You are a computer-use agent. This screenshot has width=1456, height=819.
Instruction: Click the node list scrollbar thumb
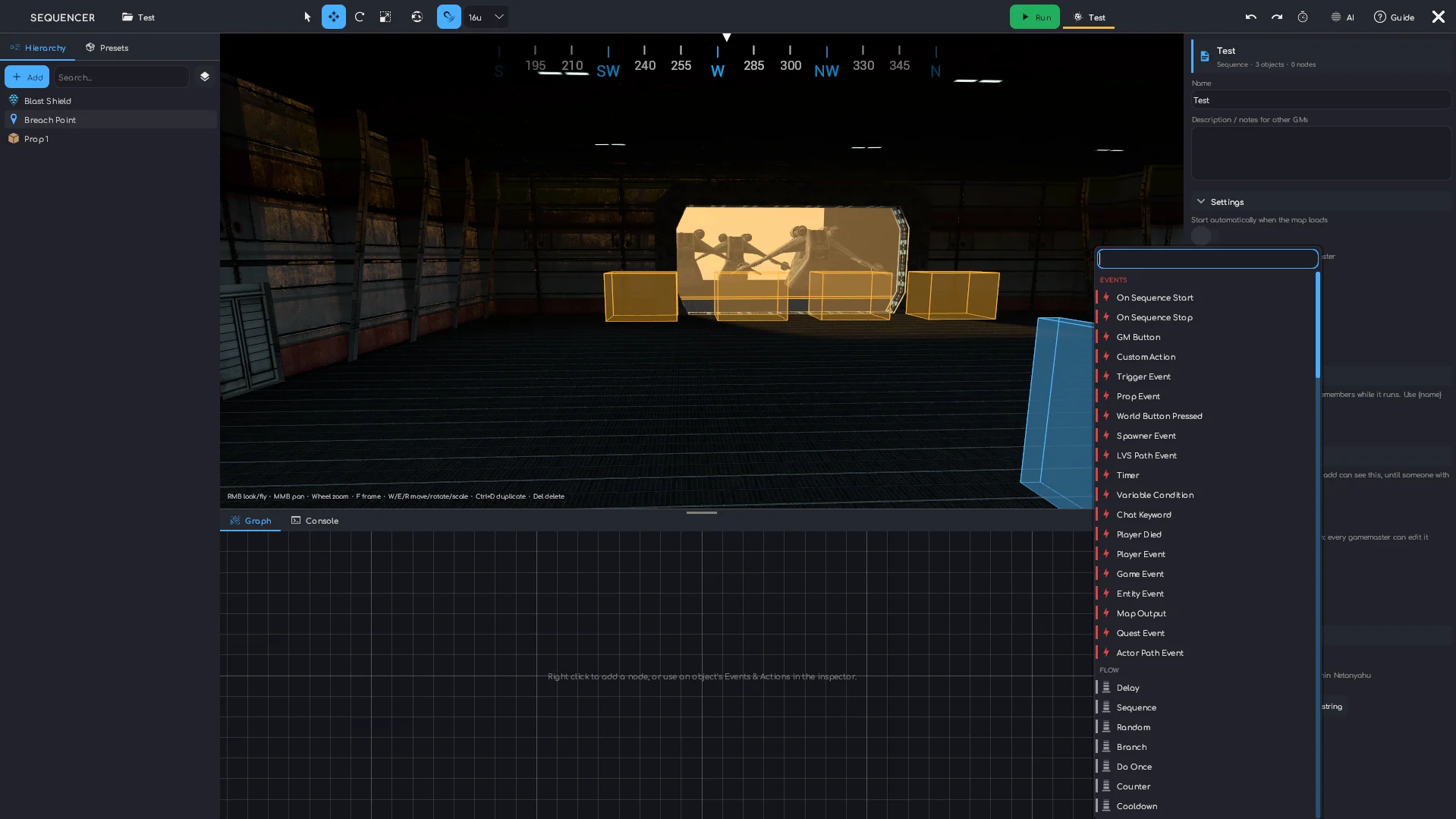1318,325
